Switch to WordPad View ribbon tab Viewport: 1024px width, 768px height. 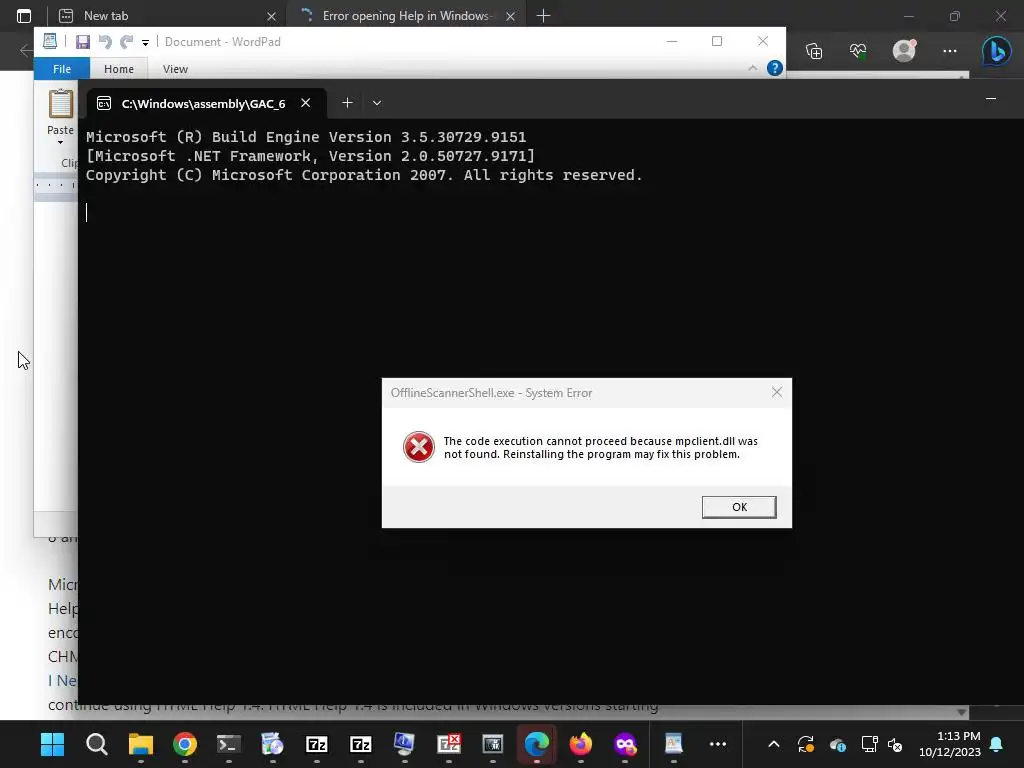(x=175, y=69)
